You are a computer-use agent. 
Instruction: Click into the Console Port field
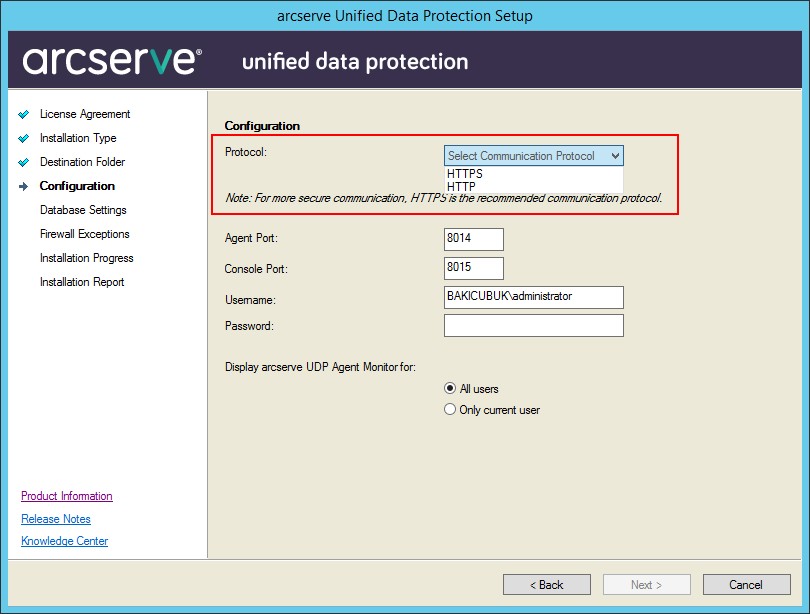474,268
